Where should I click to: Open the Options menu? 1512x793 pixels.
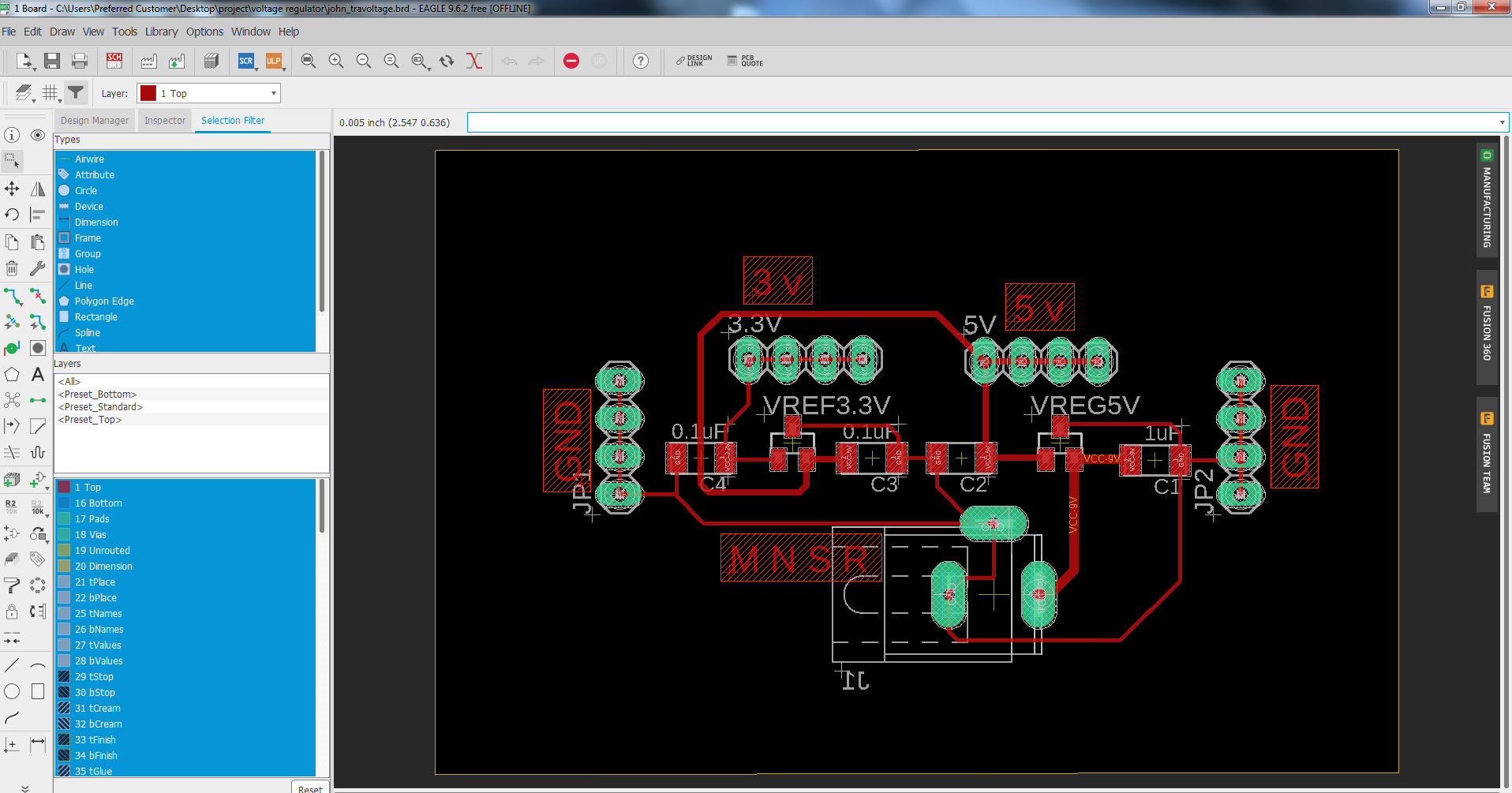point(204,32)
